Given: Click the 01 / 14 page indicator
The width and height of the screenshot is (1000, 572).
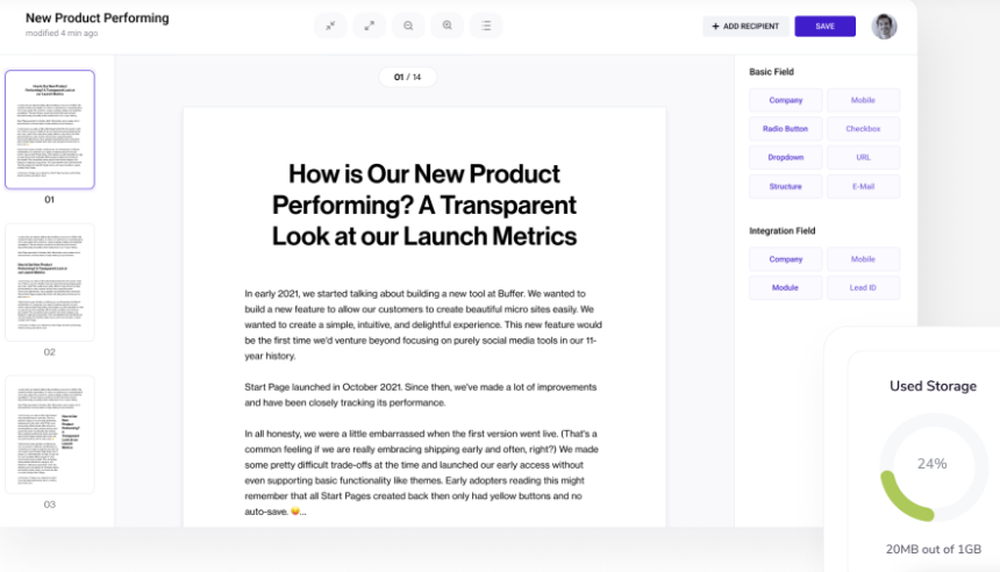Looking at the screenshot, I should click(x=408, y=77).
